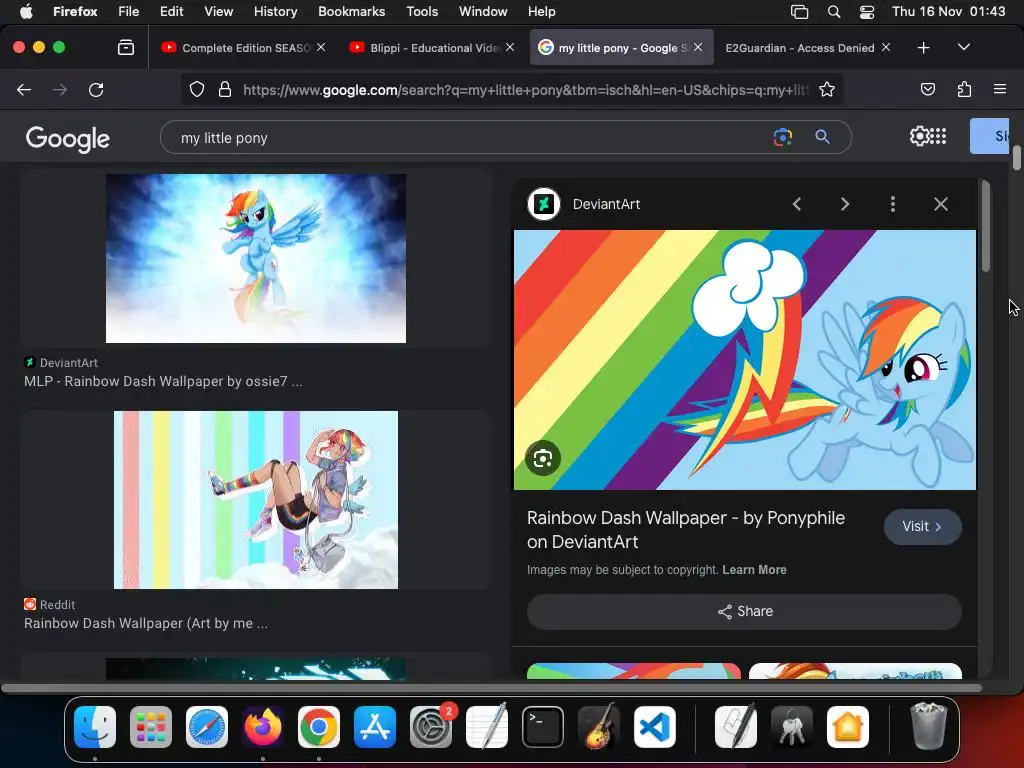Open 'Rainbow Dash Wallpaper - by Ponyphile' title link
Image resolution: width=1024 pixels, height=768 pixels.
(686, 530)
